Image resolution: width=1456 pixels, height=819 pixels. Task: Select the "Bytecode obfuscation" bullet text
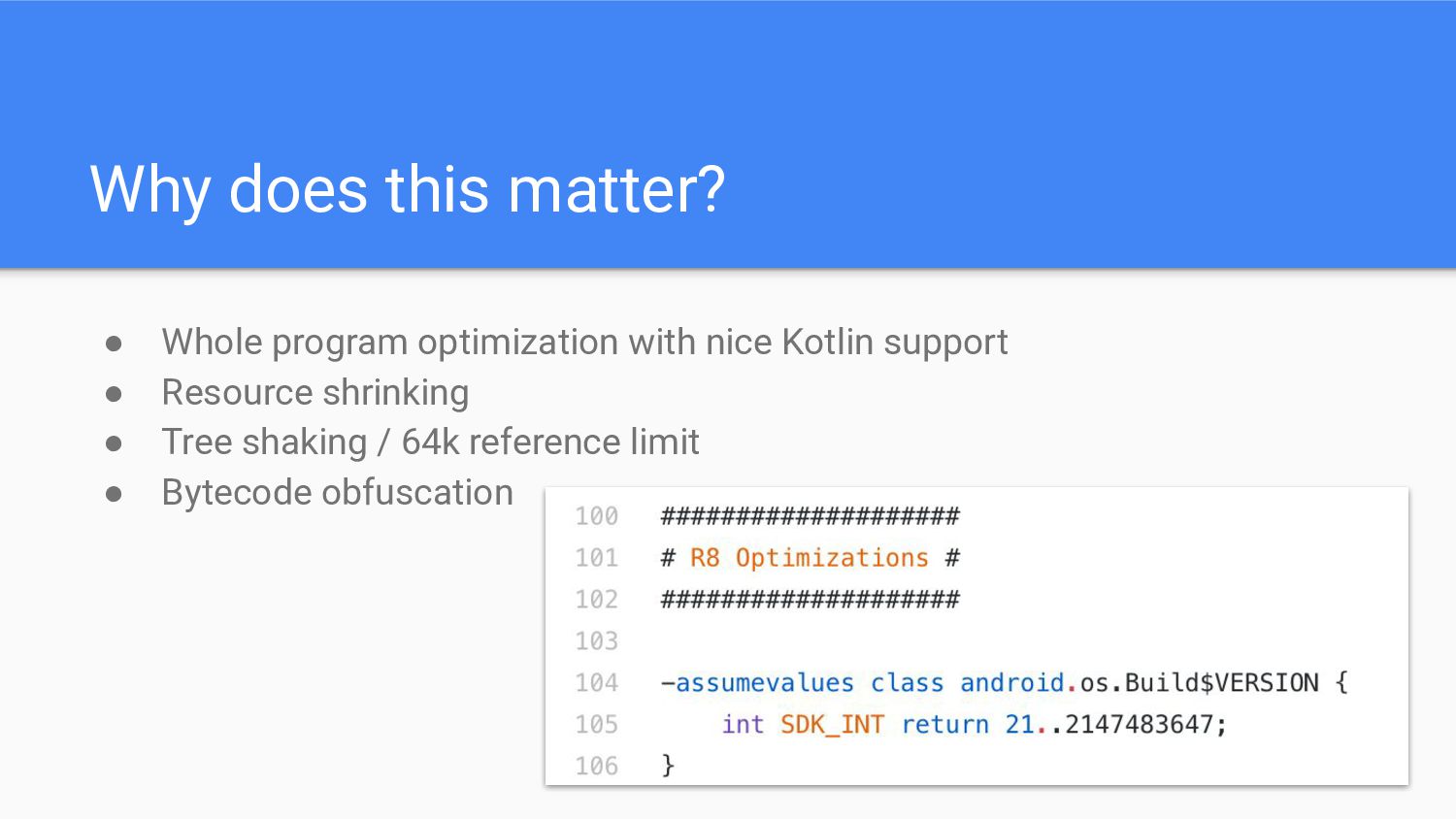337,493
